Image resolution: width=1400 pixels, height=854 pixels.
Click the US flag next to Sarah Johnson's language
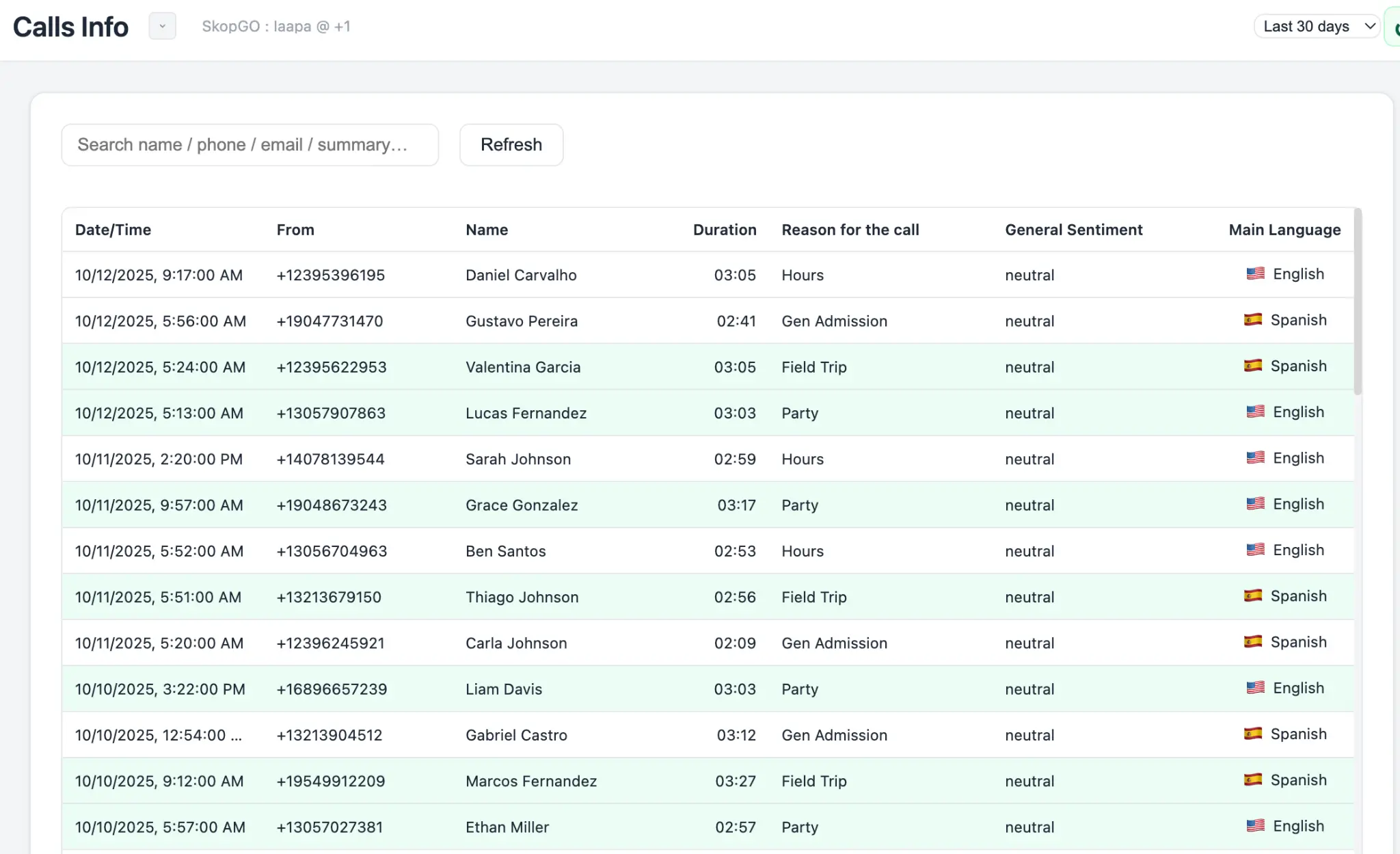click(1255, 457)
